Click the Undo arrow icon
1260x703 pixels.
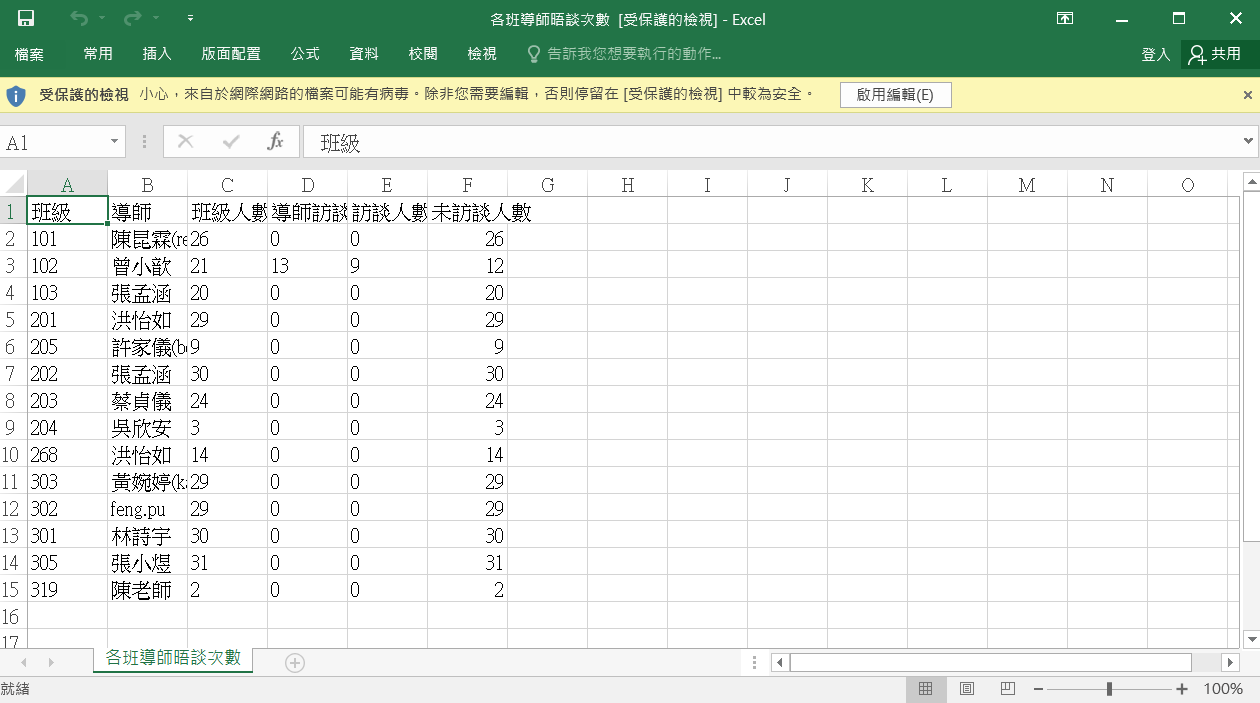click(x=78, y=19)
